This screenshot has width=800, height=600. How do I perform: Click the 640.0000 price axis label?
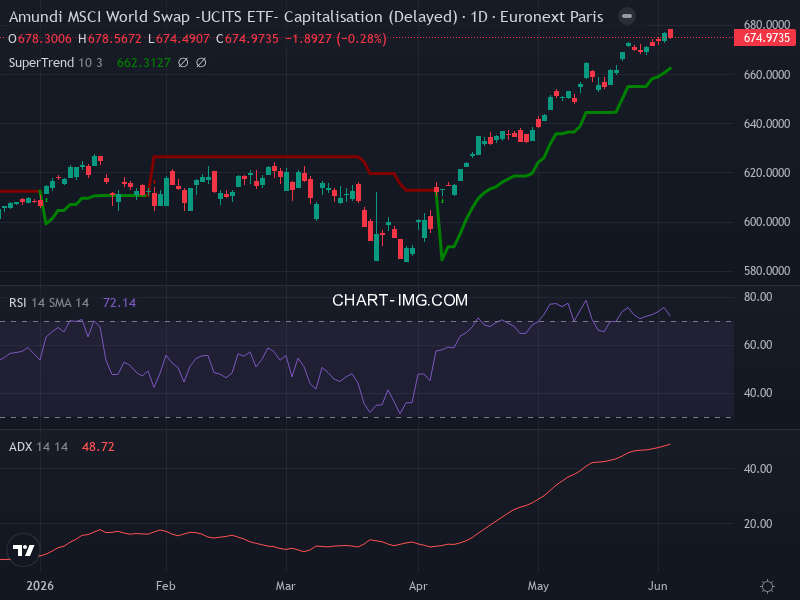(x=767, y=124)
